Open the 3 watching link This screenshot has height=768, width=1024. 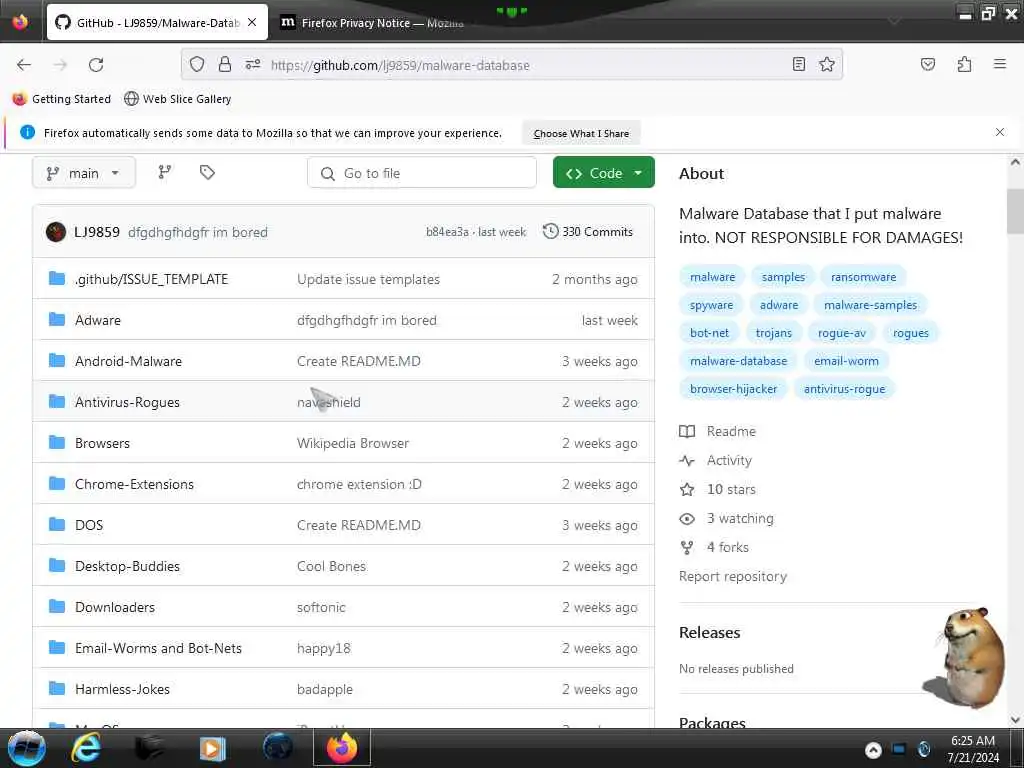coord(726,519)
